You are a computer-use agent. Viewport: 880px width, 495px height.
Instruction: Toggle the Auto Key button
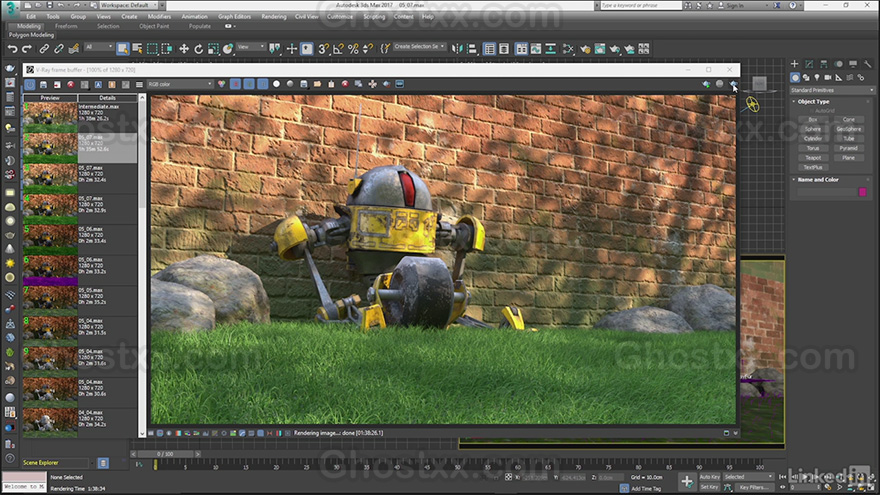pyautogui.click(x=709, y=476)
